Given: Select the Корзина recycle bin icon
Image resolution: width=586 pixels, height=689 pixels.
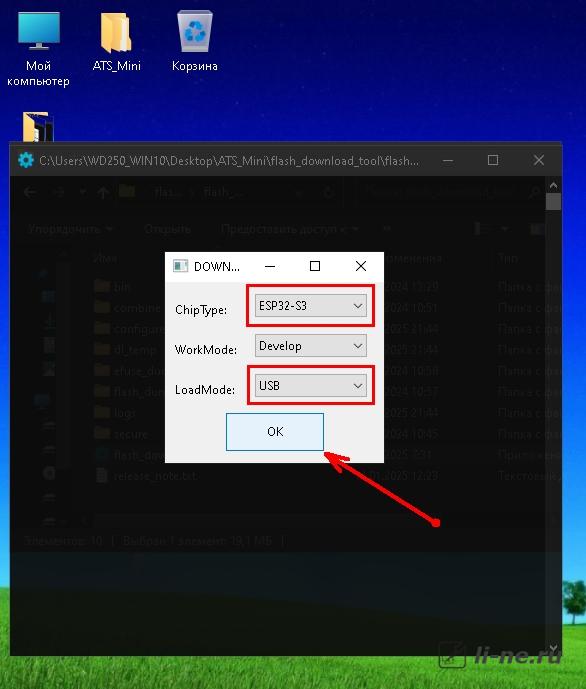Looking at the screenshot, I should point(195,42).
